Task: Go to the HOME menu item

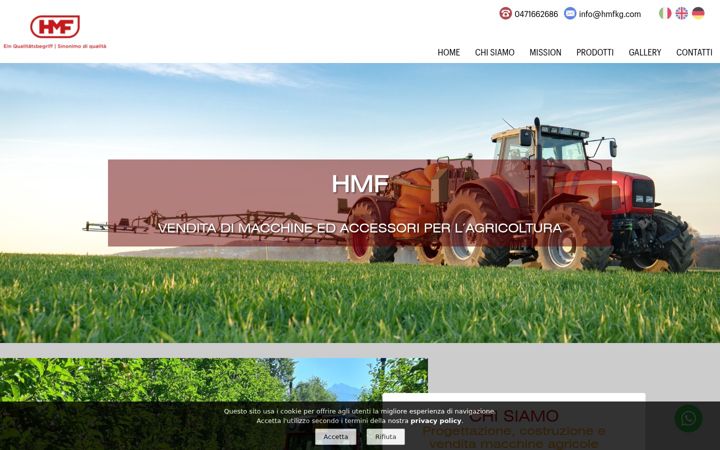Action: coord(449,52)
